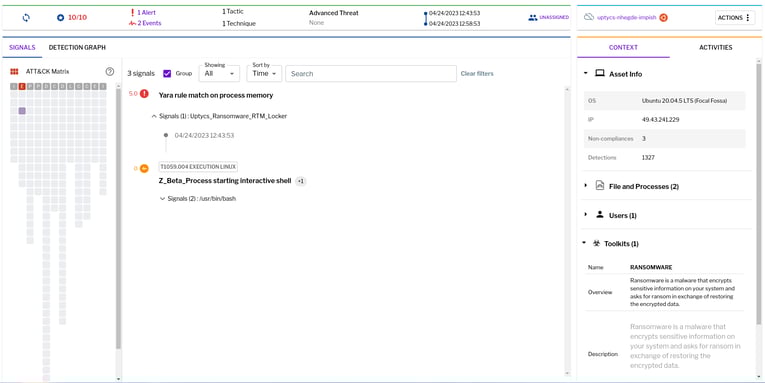Switch to the SIGNALS tab
Image resolution: width=765 pixels, height=383 pixels.
pyautogui.click(x=22, y=47)
